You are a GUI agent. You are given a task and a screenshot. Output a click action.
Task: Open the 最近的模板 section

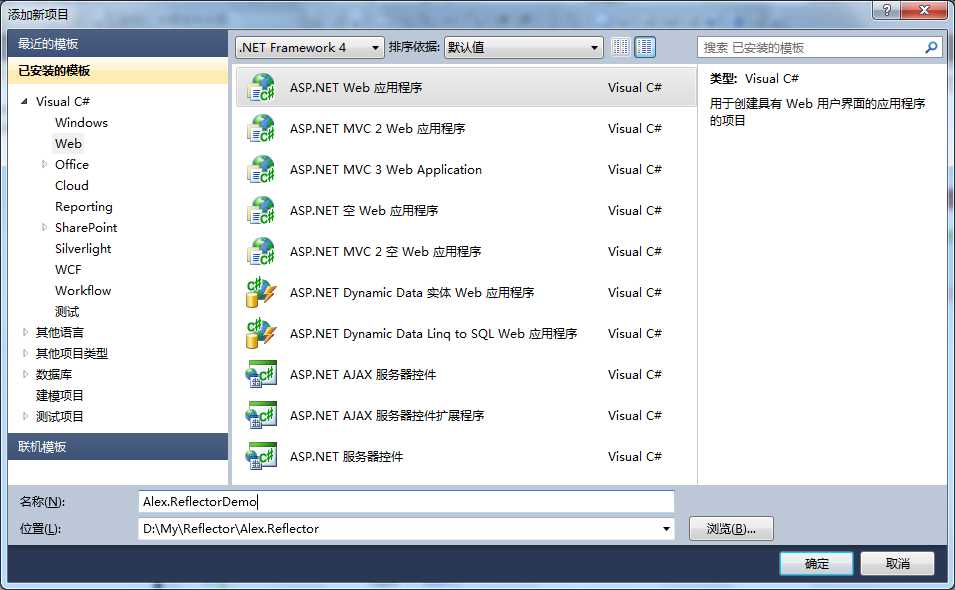coord(118,44)
